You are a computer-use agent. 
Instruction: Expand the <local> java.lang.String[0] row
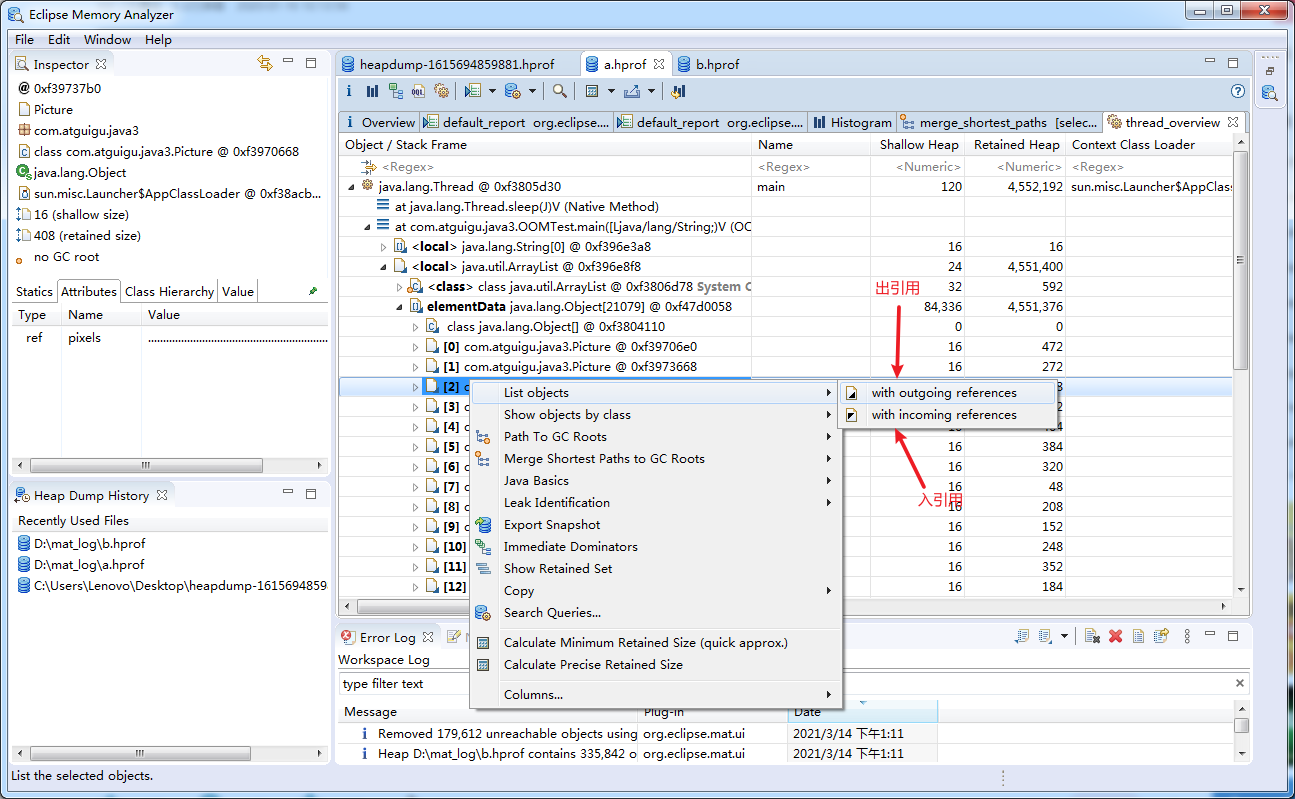point(383,247)
